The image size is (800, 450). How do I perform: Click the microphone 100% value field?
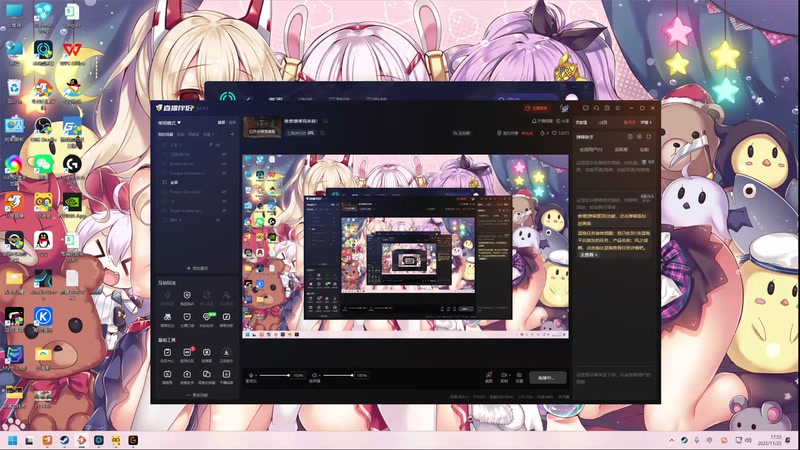tap(298, 376)
